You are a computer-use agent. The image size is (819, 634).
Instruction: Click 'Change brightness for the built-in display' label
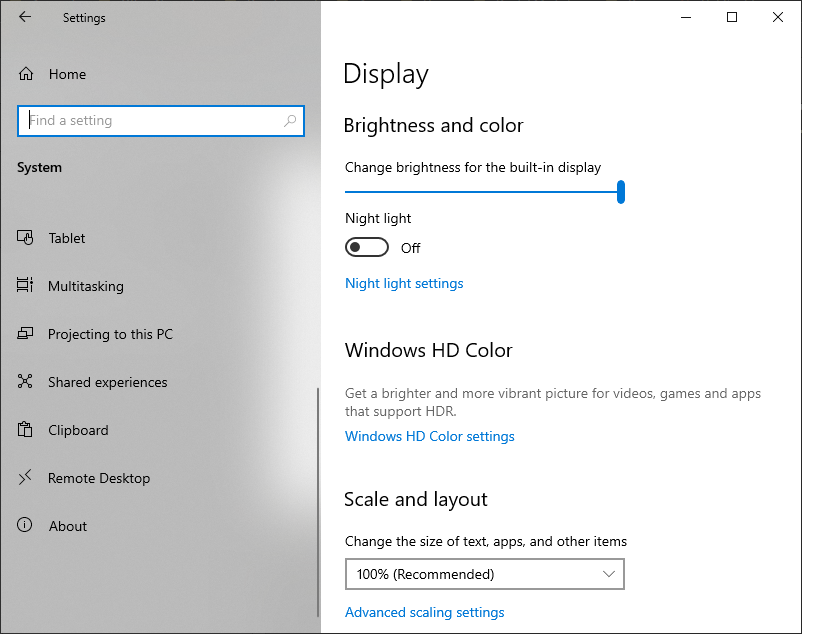click(x=473, y=168)
